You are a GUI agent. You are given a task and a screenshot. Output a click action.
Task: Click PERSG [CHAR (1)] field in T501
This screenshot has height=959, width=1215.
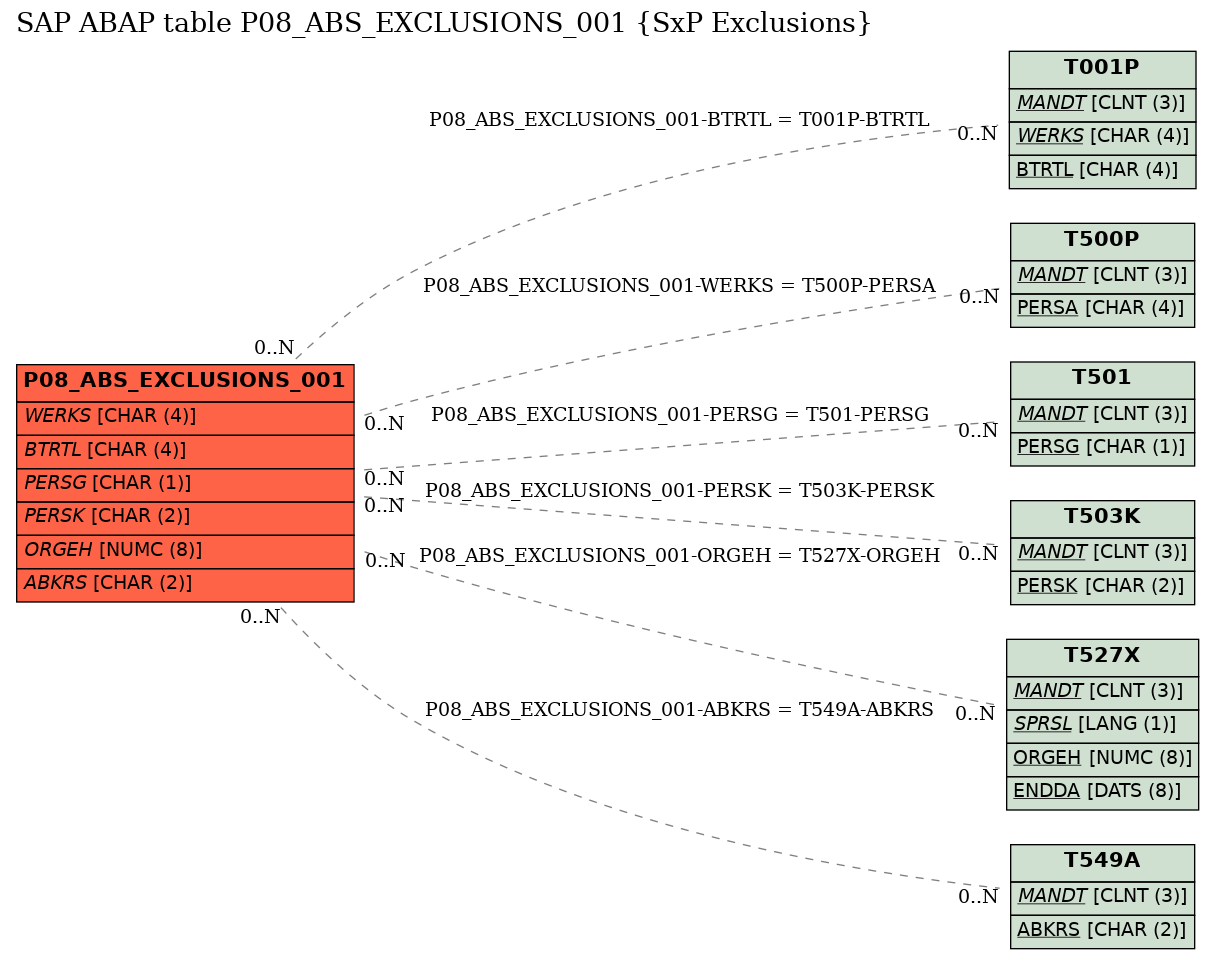click(1102, 449)
